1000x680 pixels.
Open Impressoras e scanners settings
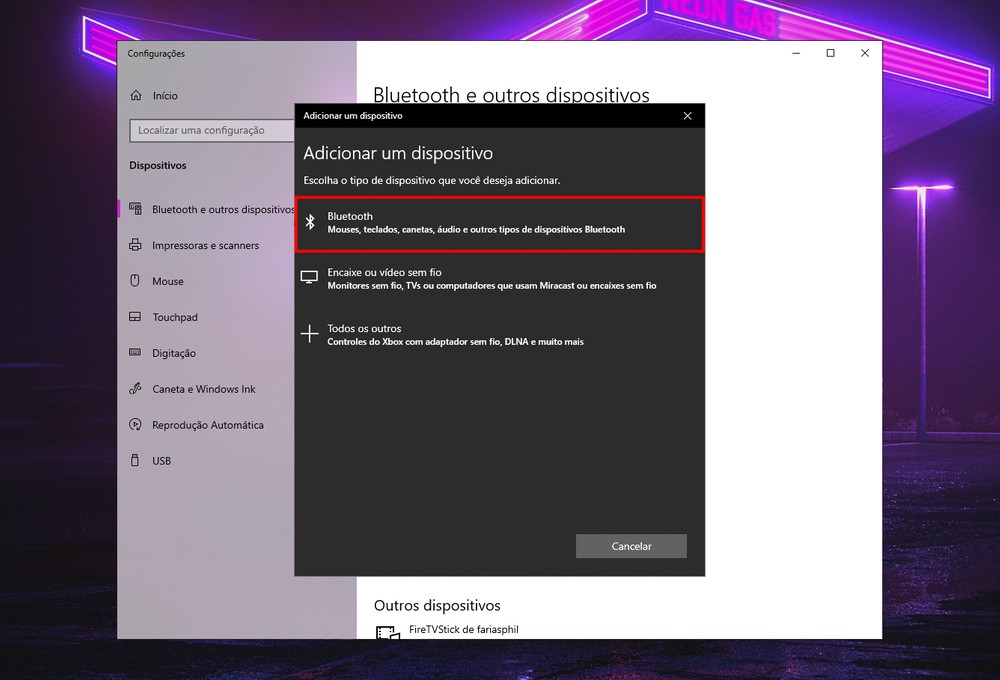(205, 246)
